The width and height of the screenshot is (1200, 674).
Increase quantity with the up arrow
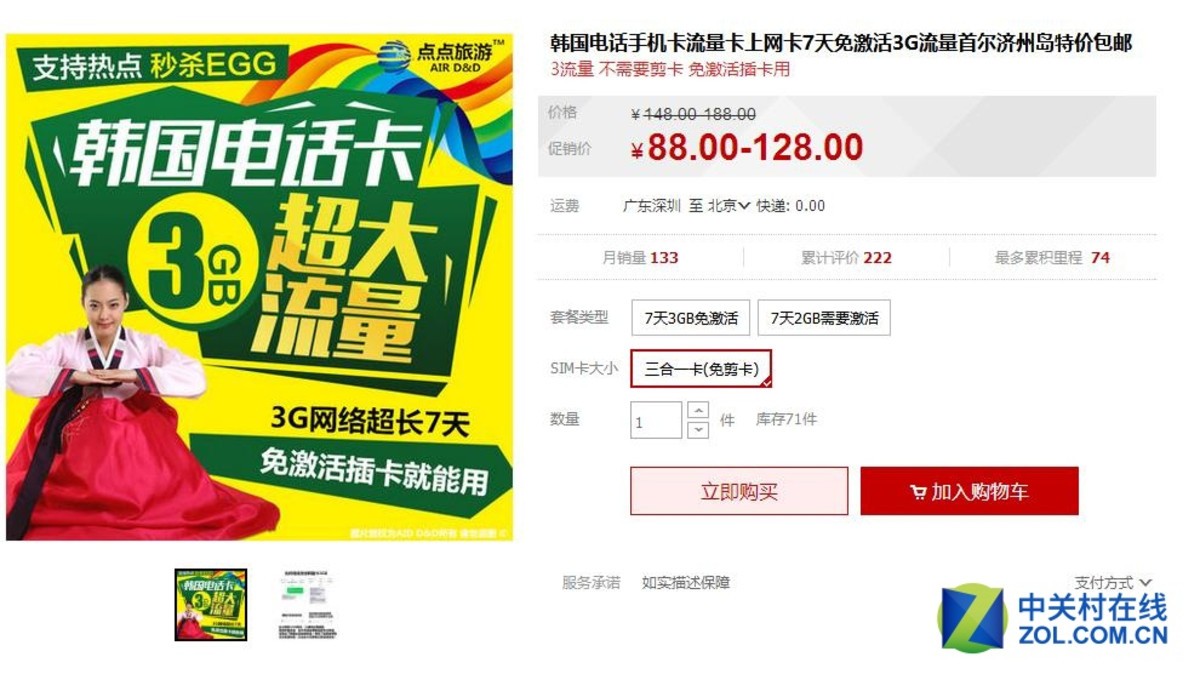(x=698, y=410)
